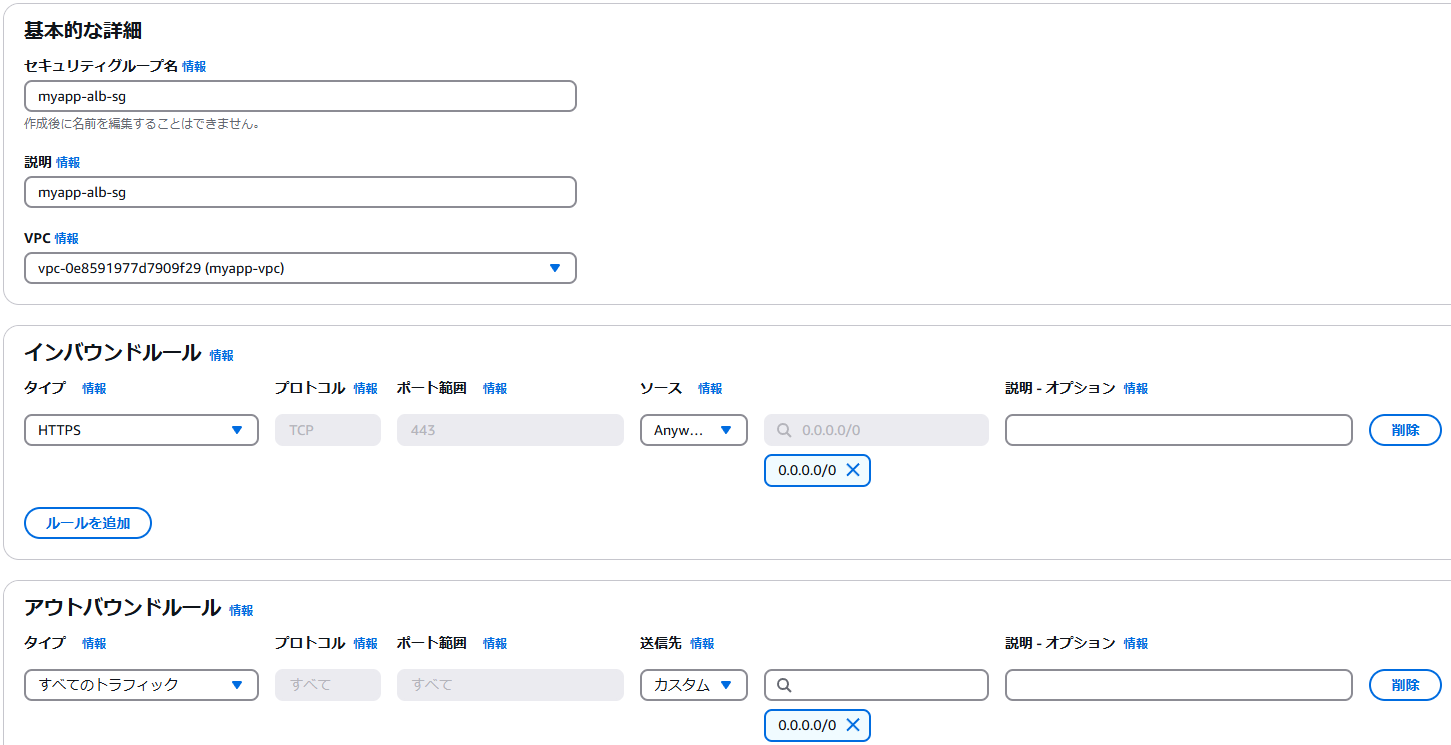The width and height of the screenshot is (1451, 745).
Task: Remove the outbound 0.0.0.0/0 CIDR chip
Action: (x=853, y=725)
